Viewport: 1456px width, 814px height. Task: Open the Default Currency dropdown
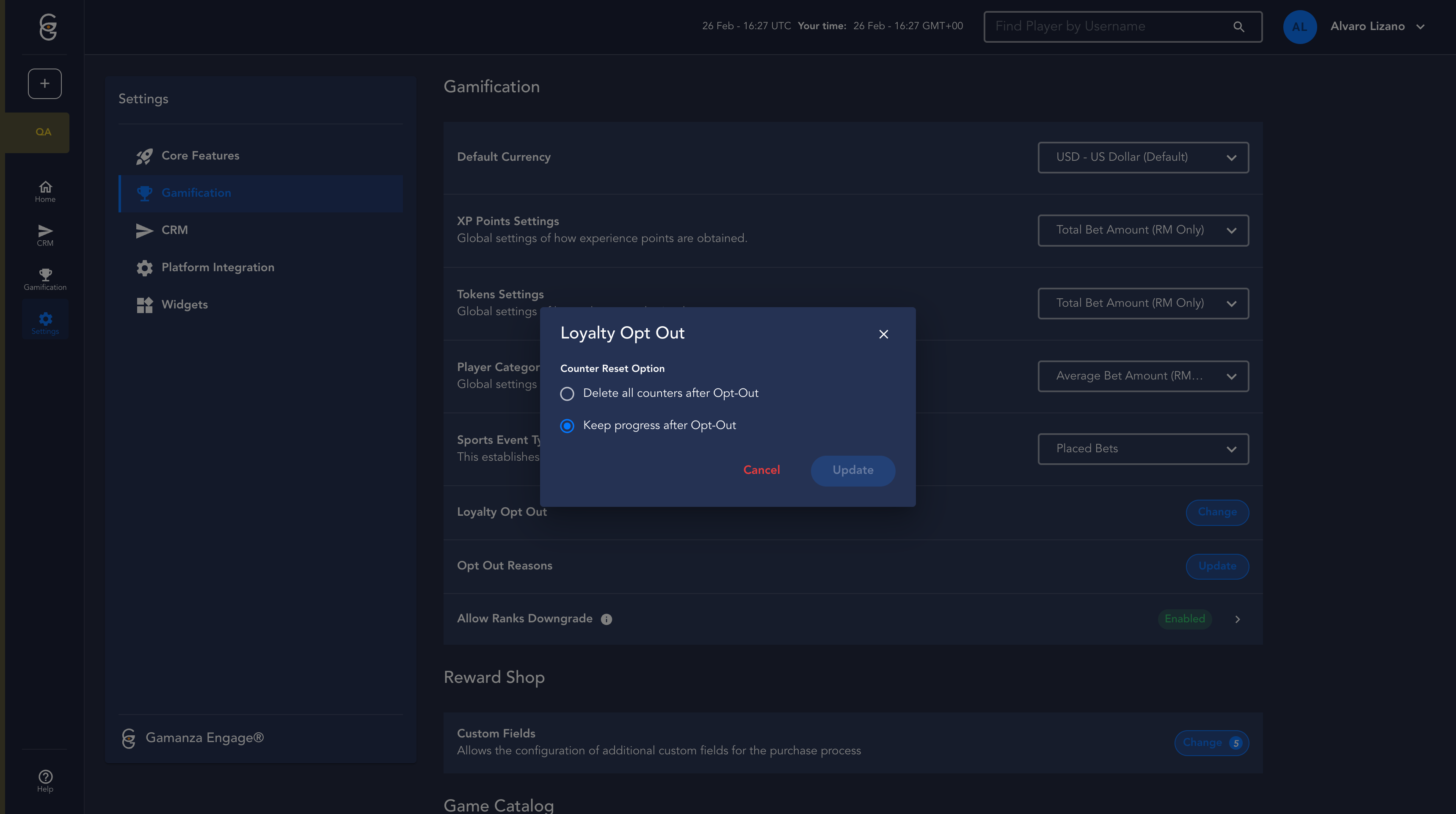coord(1143,158)
